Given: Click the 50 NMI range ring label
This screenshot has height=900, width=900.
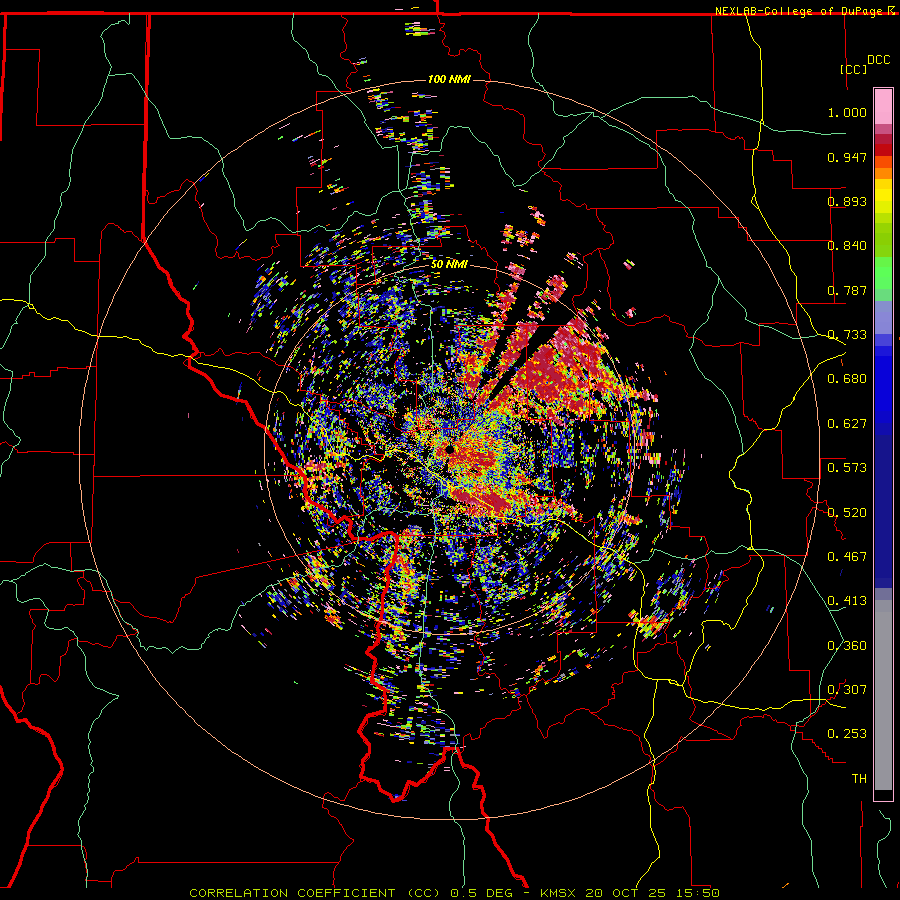Looking at the screenshot, I should pos(449,265).
